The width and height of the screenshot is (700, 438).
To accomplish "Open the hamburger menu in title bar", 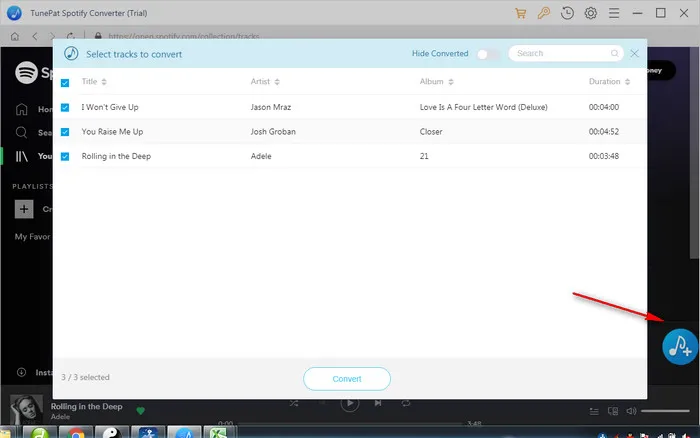I will click(x=614, y=13).
